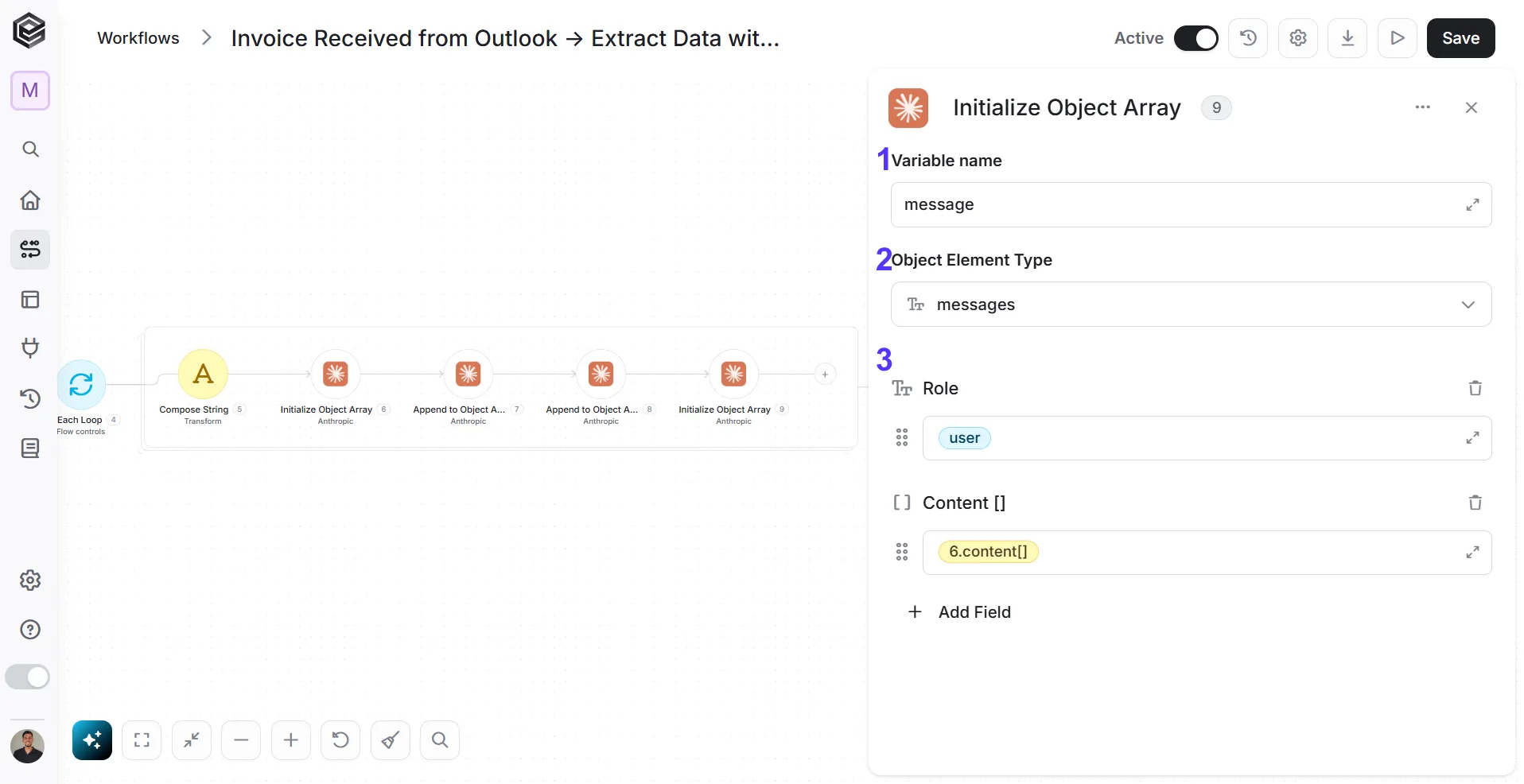Expand the Content field editor
The height and width of the screenshot is (784, 1524).
click(x=1472, y=553)
